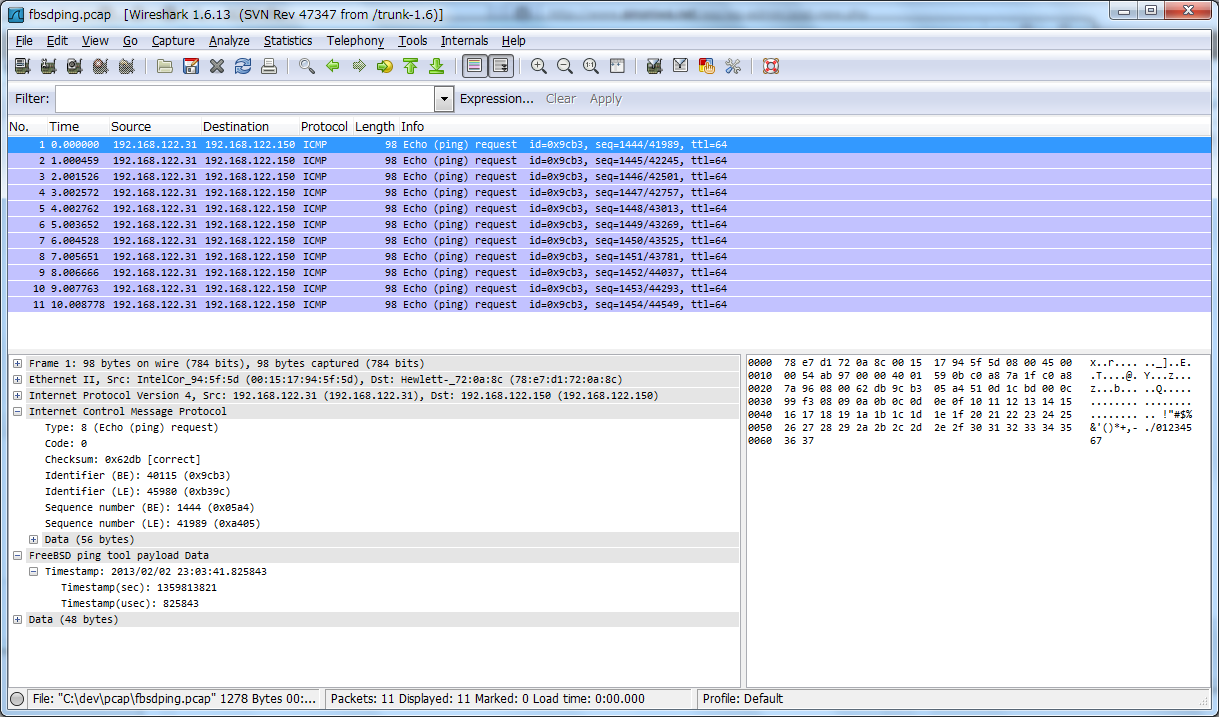
Task: Open the Find Packet tool
Action: pos(307,66)
